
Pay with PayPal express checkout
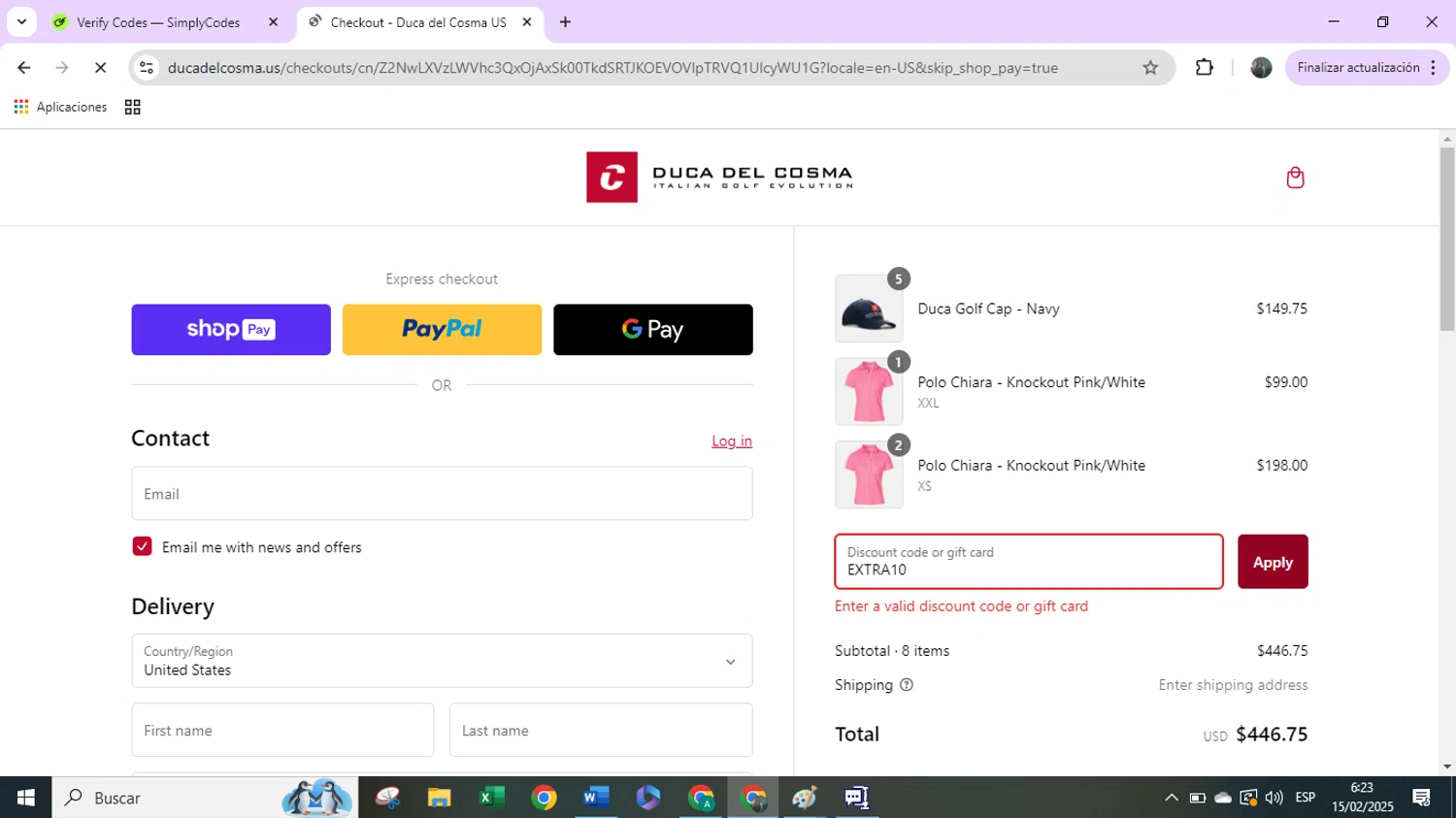point(442,330)
